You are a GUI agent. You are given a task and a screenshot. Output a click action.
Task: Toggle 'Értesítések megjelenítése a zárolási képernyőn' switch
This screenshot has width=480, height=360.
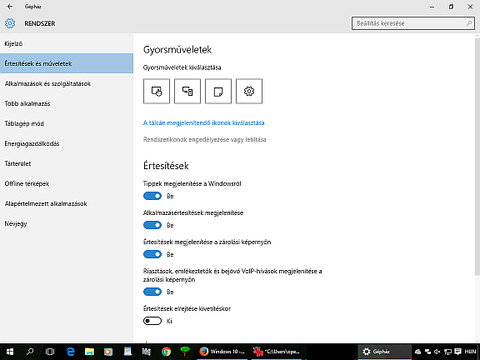click(152, 254)
